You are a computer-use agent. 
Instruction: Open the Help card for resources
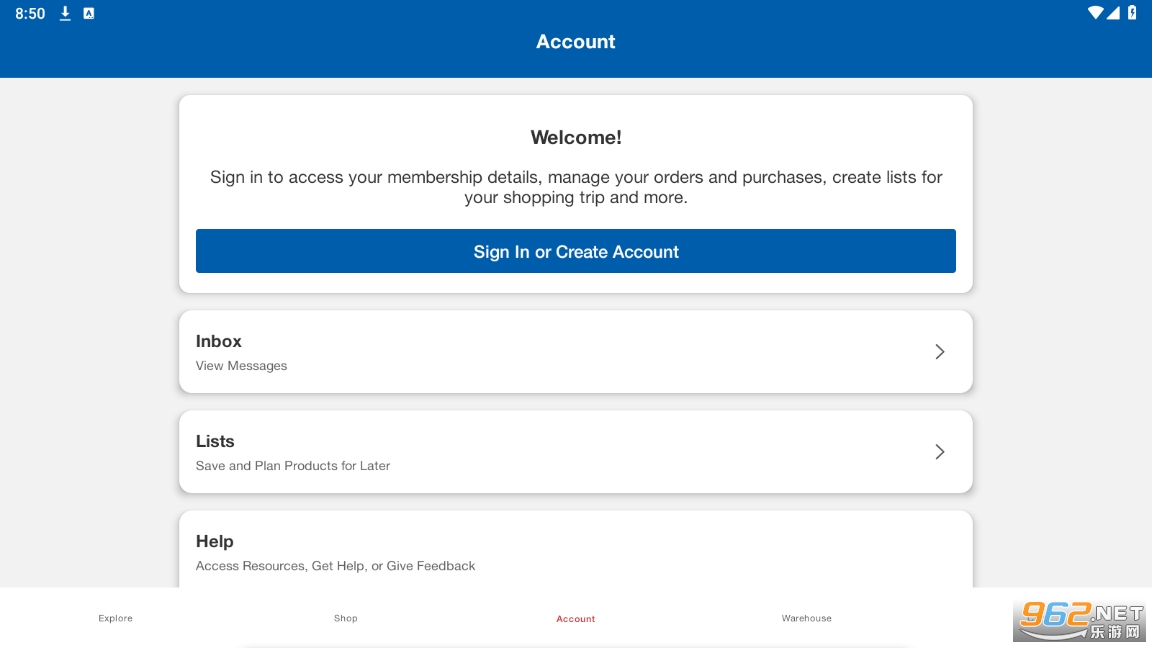[x=576, y=551]
